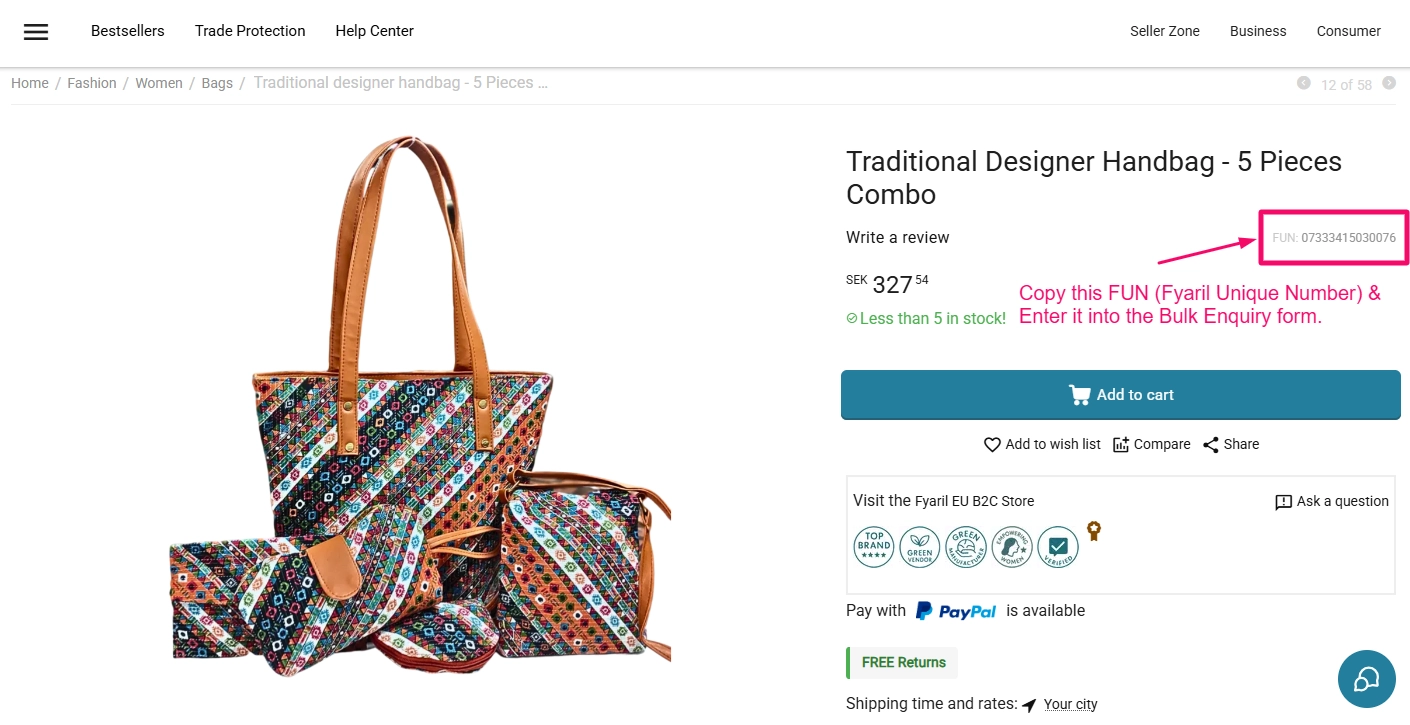
Task: Click Write a review link
Action: click(898, 238)
